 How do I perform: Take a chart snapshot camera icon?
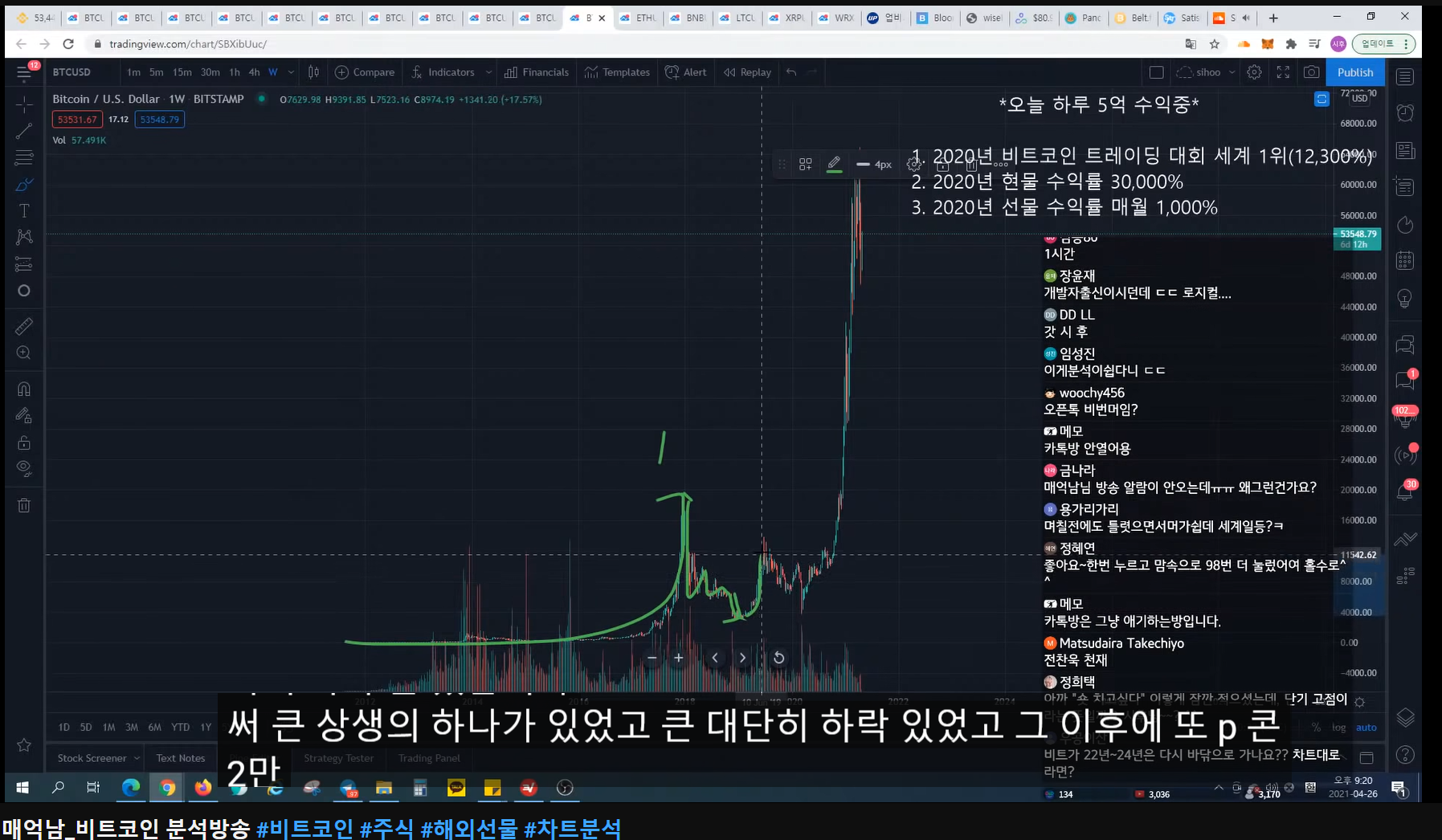tap(1312, 72)
